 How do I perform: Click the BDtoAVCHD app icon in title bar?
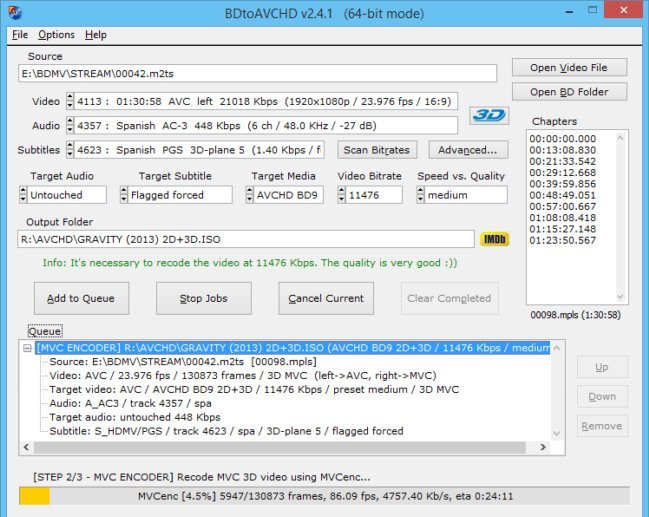[15, 11]
